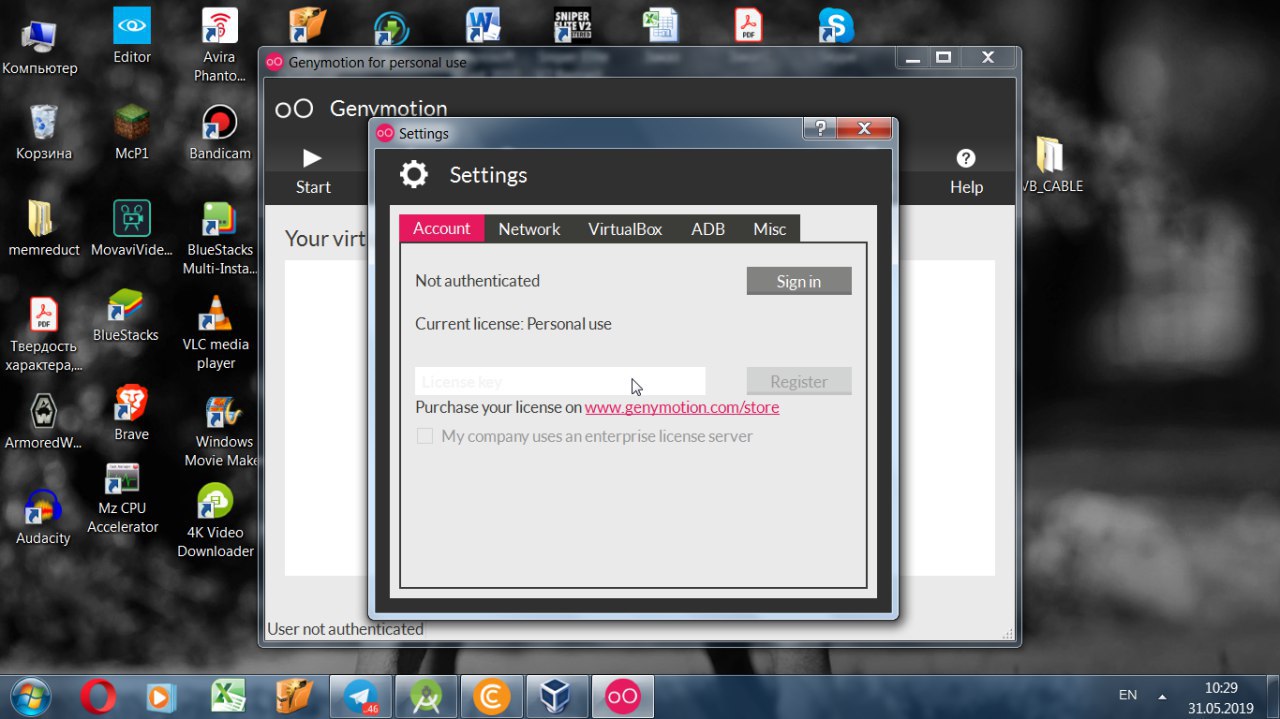
Task: Click Genymotion taskbar button
Action: (622, 696)
